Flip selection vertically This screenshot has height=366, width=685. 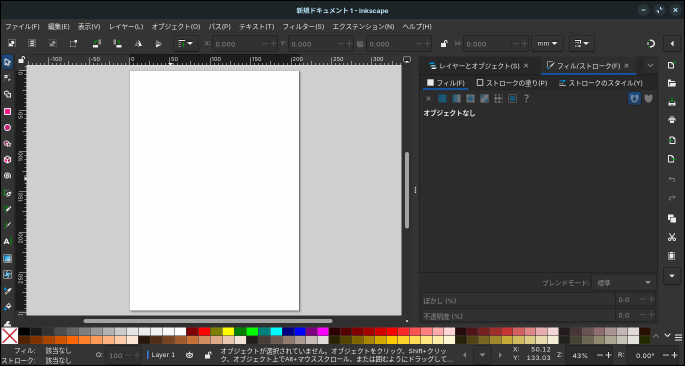click(158, 44)
